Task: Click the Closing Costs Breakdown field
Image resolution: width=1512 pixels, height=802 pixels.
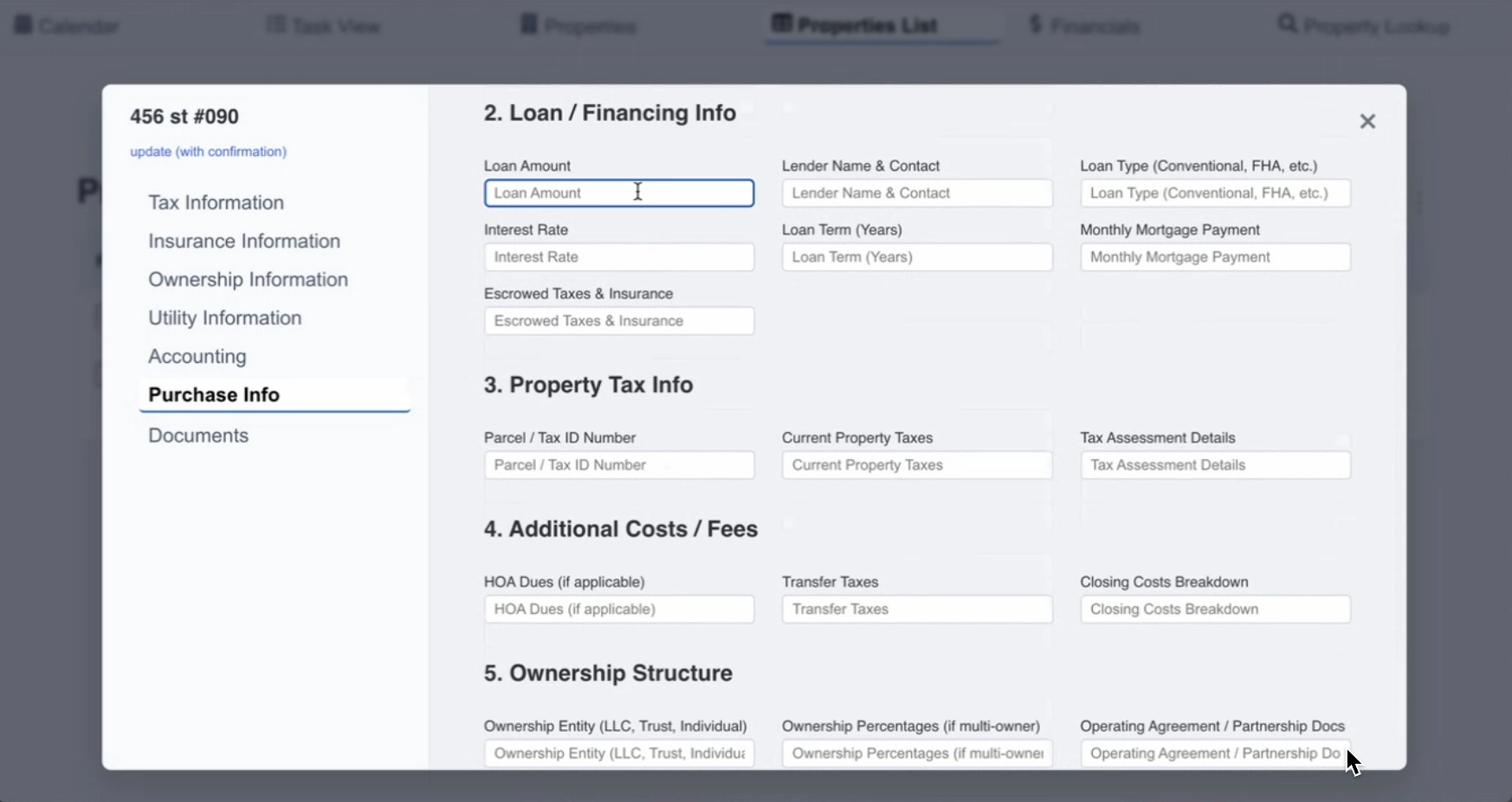Action: [1215, 610]
